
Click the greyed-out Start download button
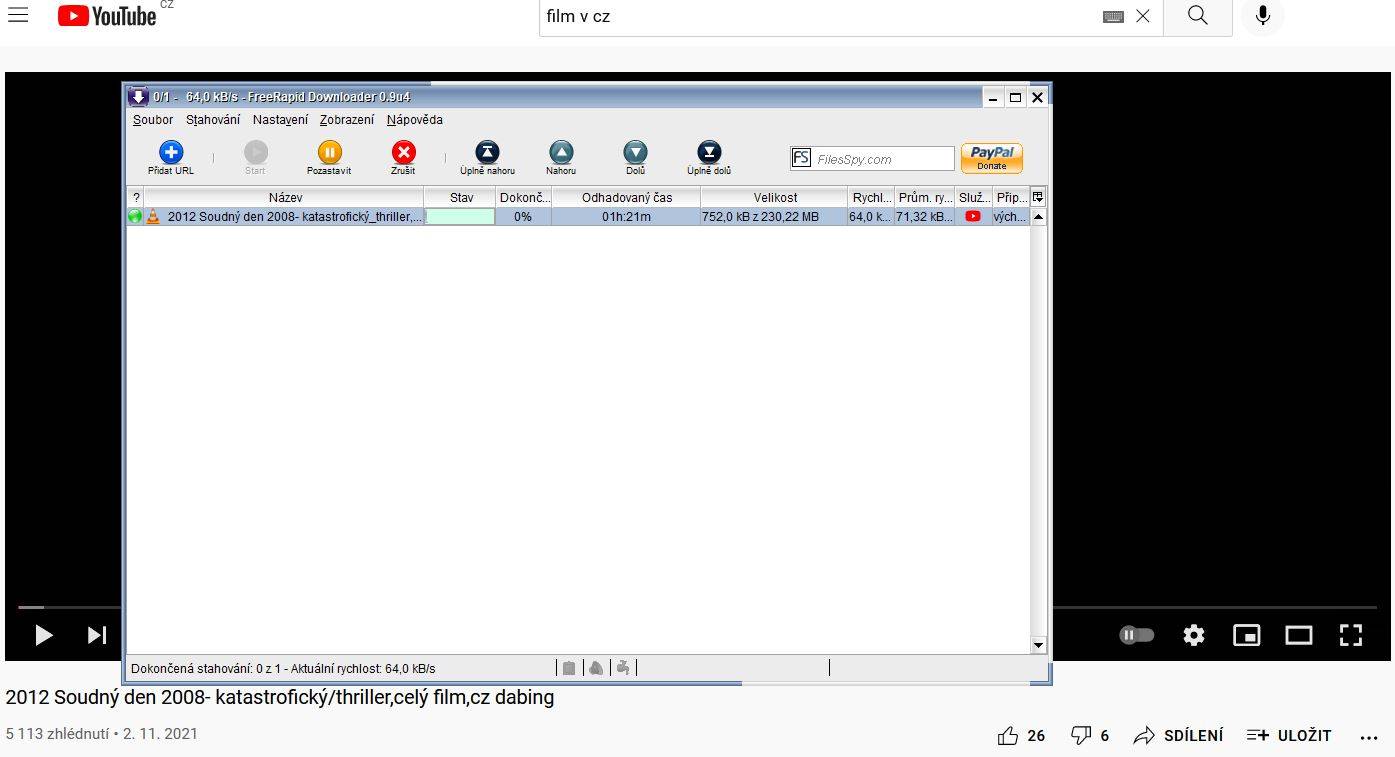[255, 158]
